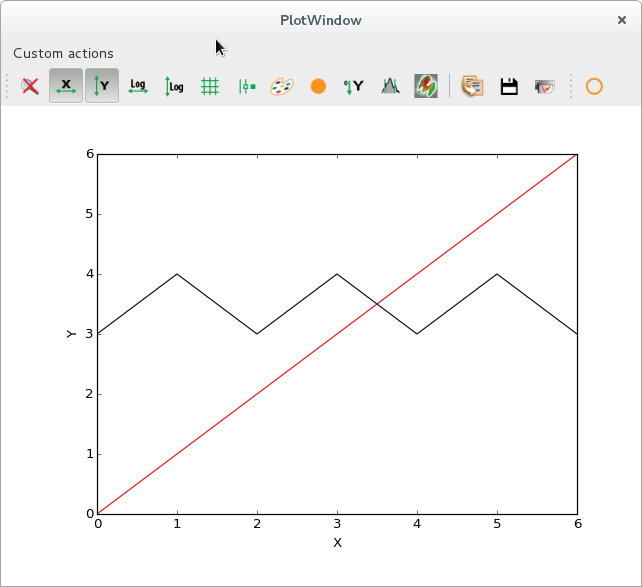
Task: Toggle the plot grid
Action: (210, 86)
